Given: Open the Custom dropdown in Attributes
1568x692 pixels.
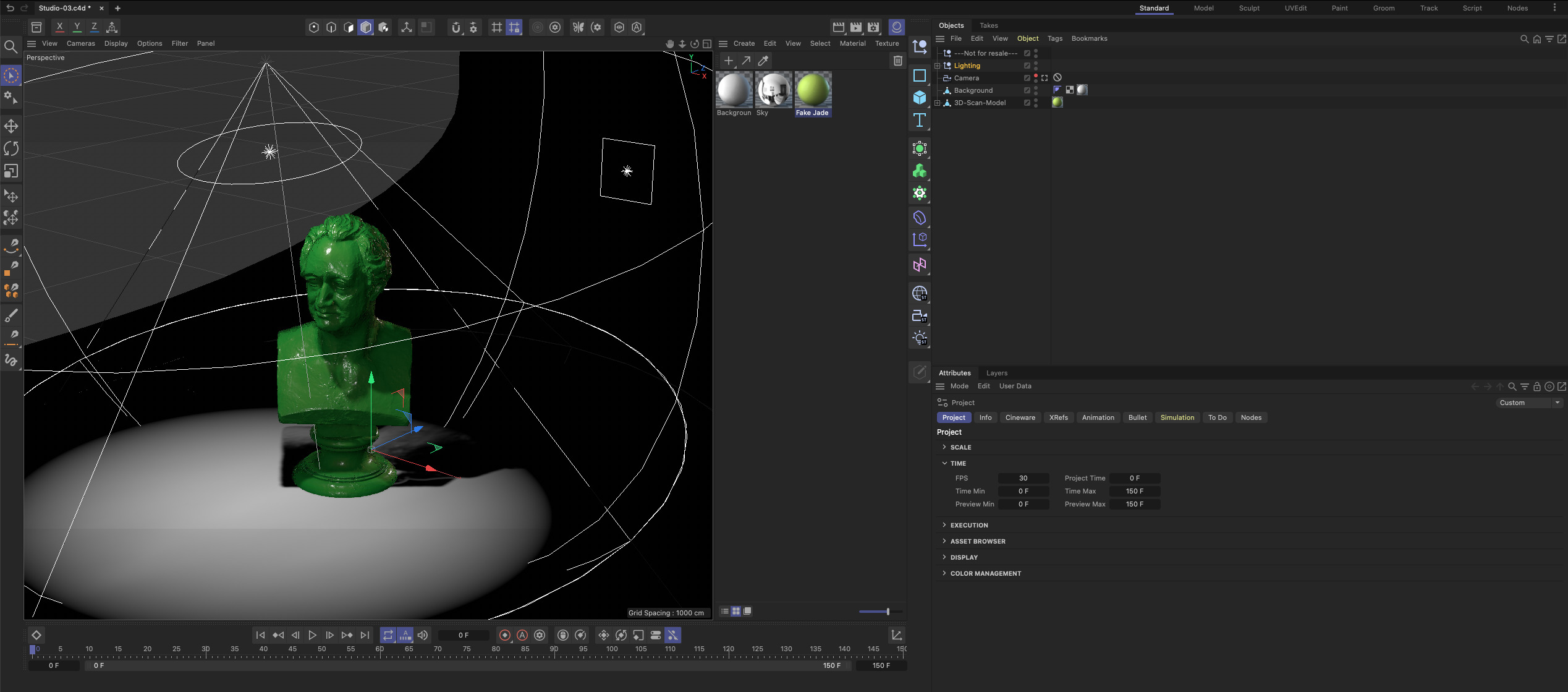Looking at the screenshot, I should (x=1530, y=403).
